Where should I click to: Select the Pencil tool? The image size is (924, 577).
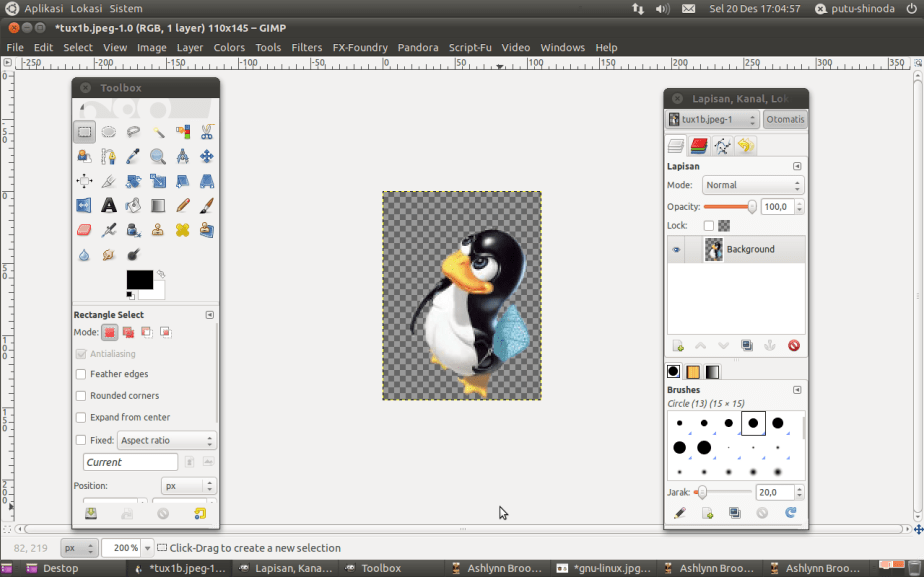pyautogui.click(x=183, y=205)
